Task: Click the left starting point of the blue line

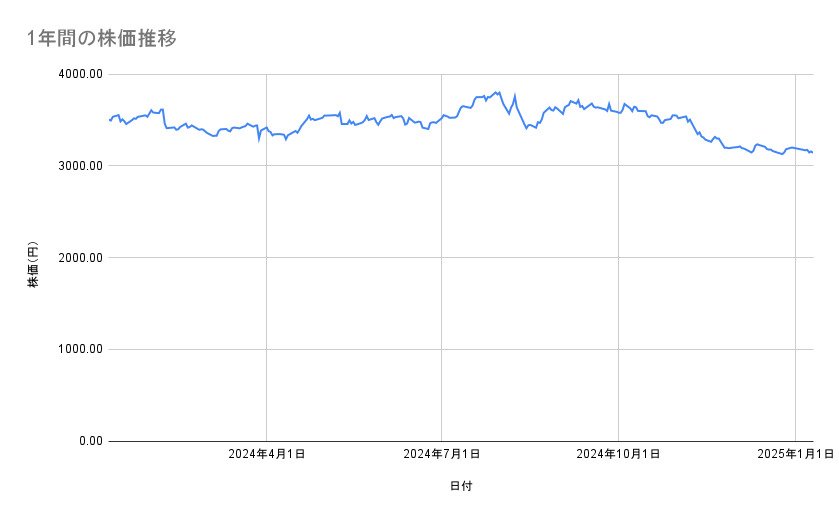Action: coord(109,120)
